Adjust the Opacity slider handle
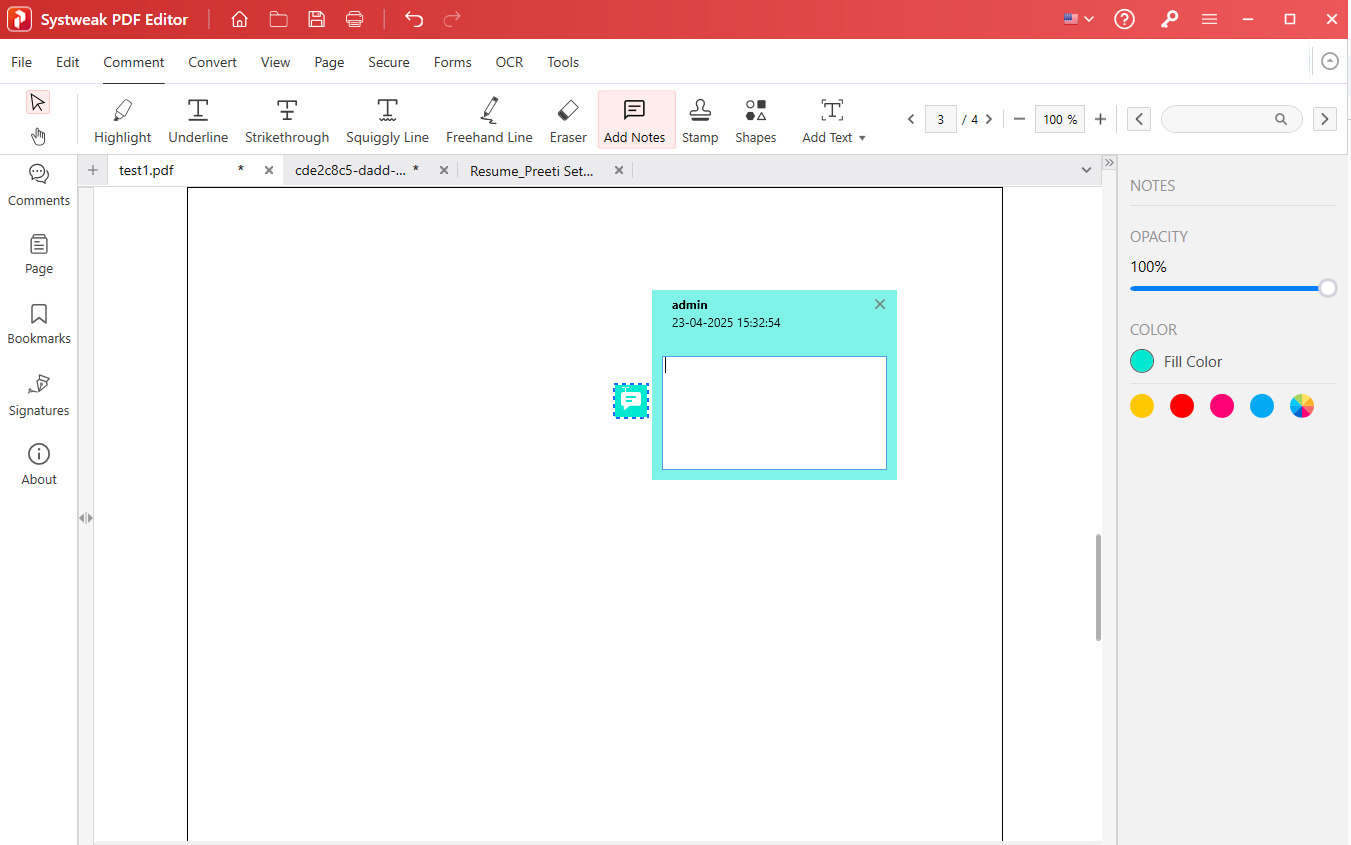 click(x=1328, y=288)
